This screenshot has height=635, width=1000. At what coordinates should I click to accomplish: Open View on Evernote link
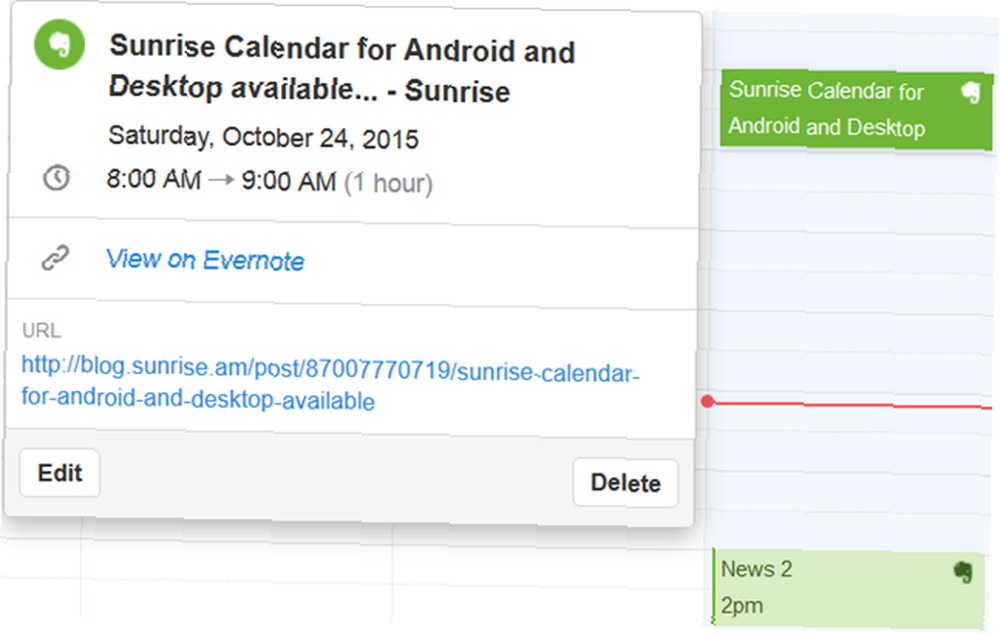(x=205, y=259)
